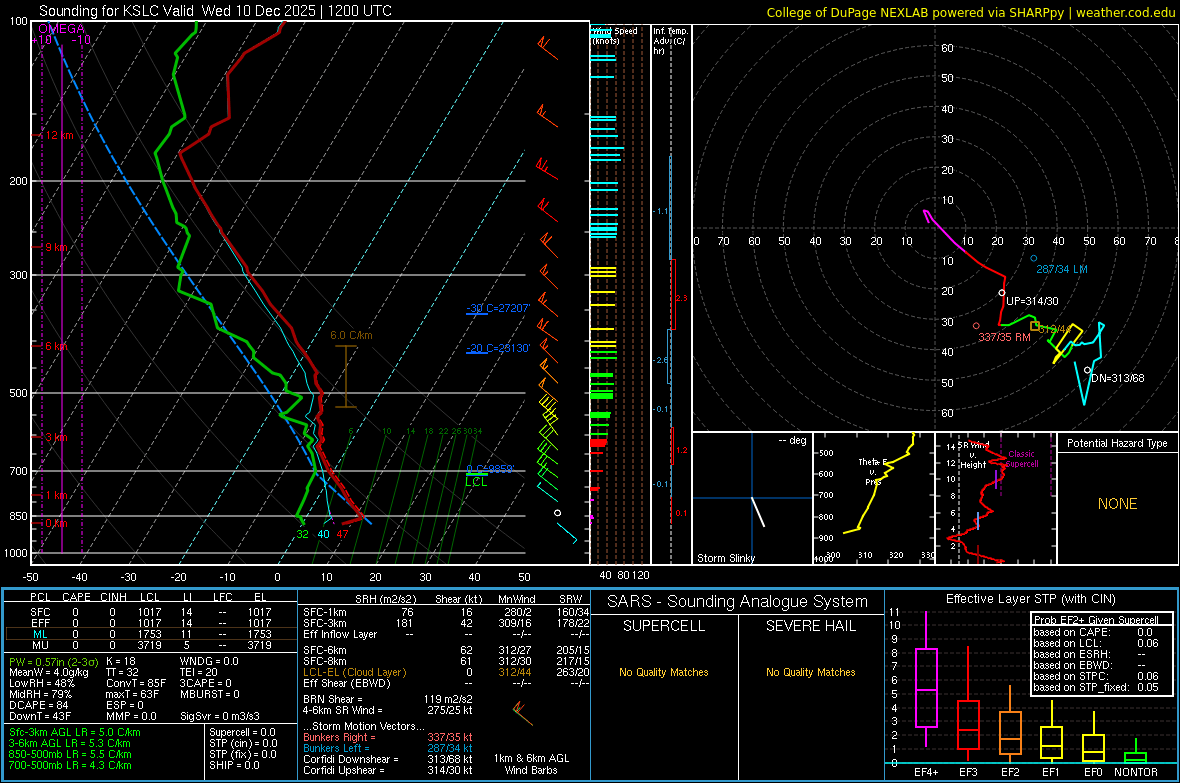Click the 'SARS - Sounding Analogue System' heading
This screenshot has width=1180, height=783.
click(x=738, y=602)
